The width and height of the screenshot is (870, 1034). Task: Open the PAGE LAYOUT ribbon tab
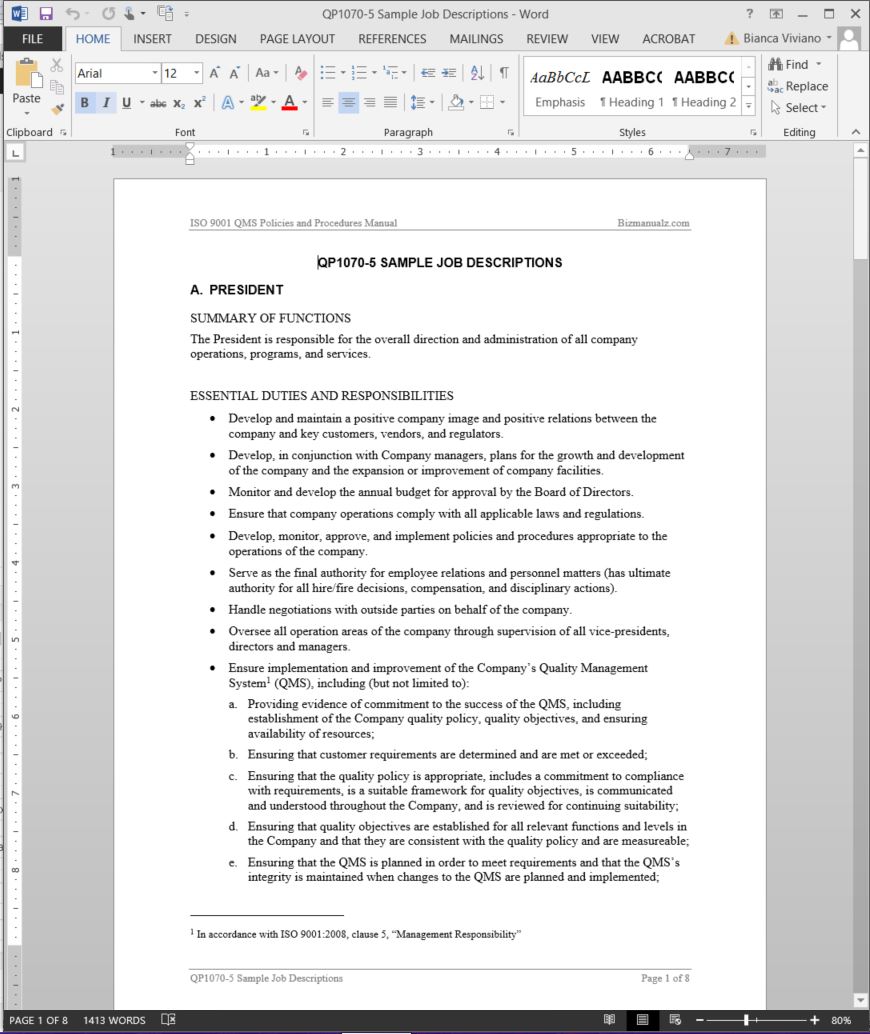point(297,39)
